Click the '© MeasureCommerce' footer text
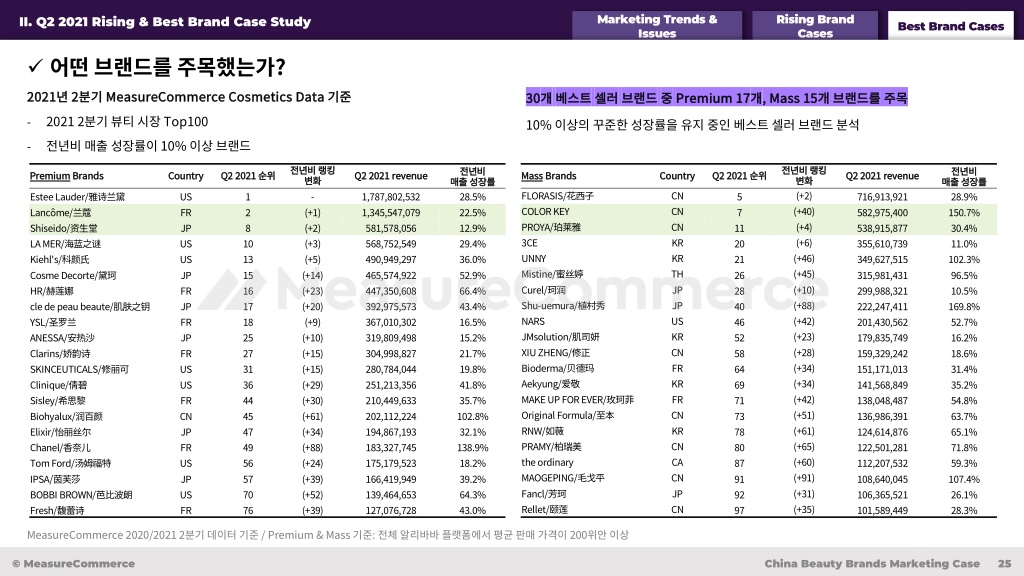 [x=73, y=563]
